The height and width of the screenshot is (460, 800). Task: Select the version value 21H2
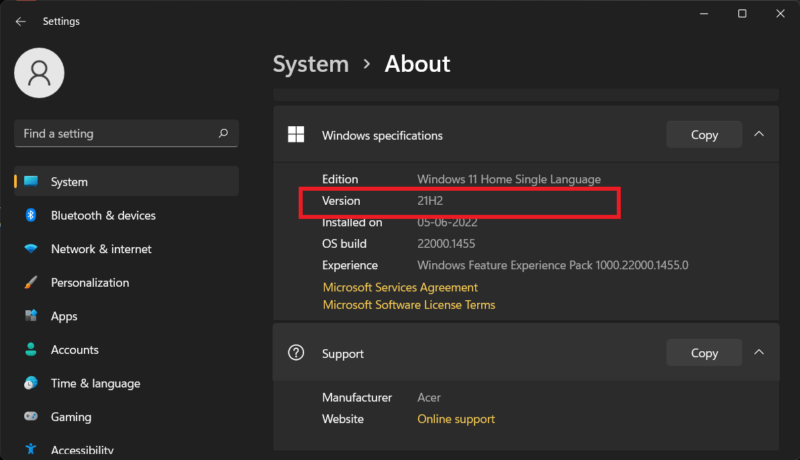coord(430,201)
